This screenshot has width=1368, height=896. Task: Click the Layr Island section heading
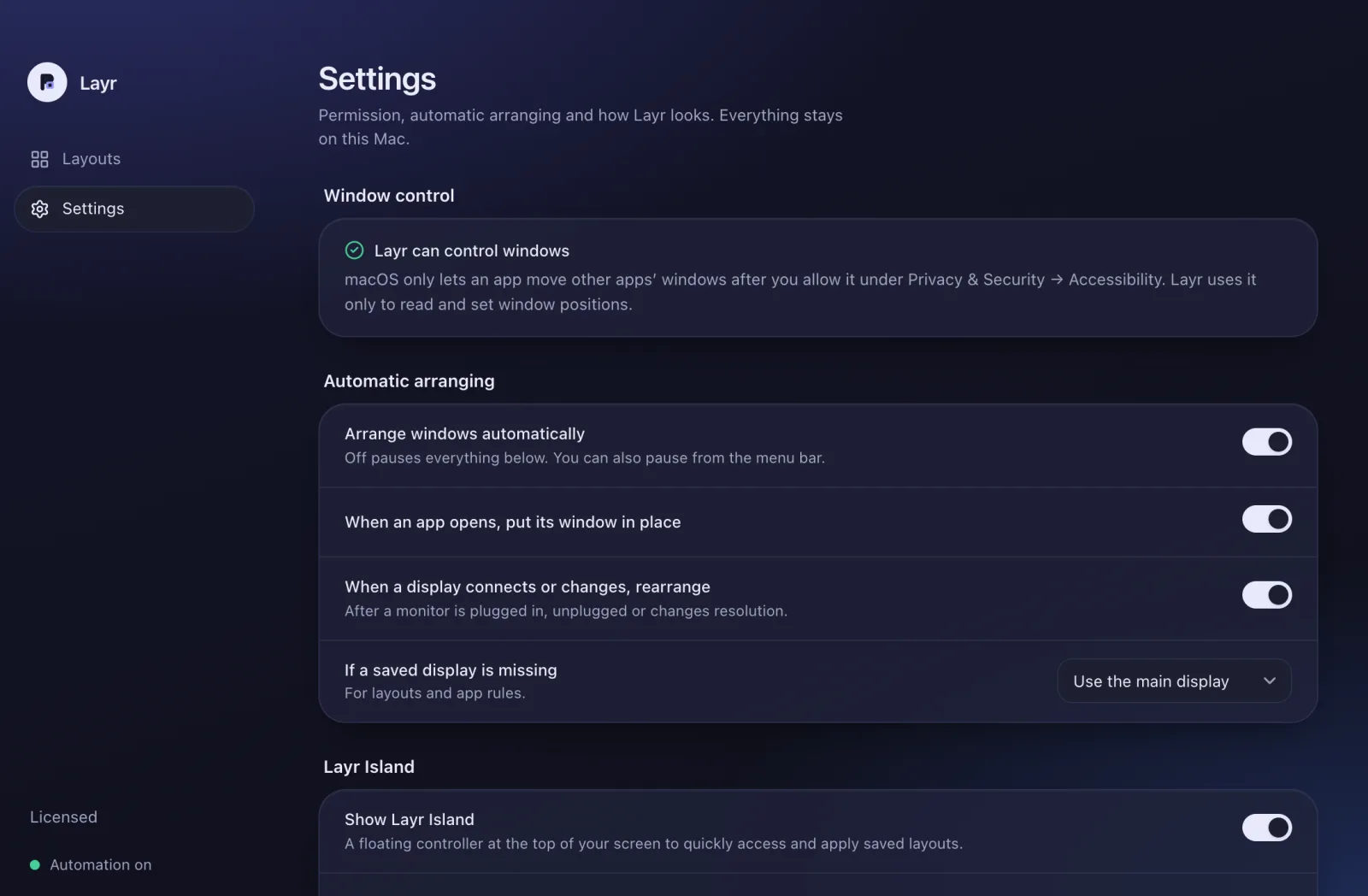(369, 767)
